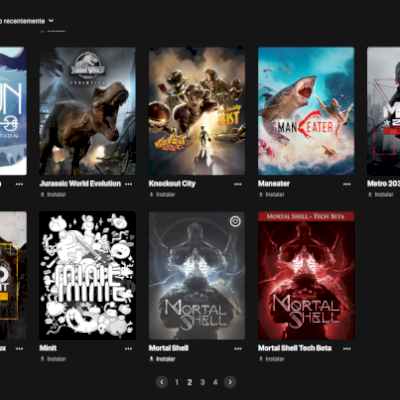400x400 pixels.
Task: Open the Mortal Shell Tech Beta cover
Action: click(x=306, y=275)
